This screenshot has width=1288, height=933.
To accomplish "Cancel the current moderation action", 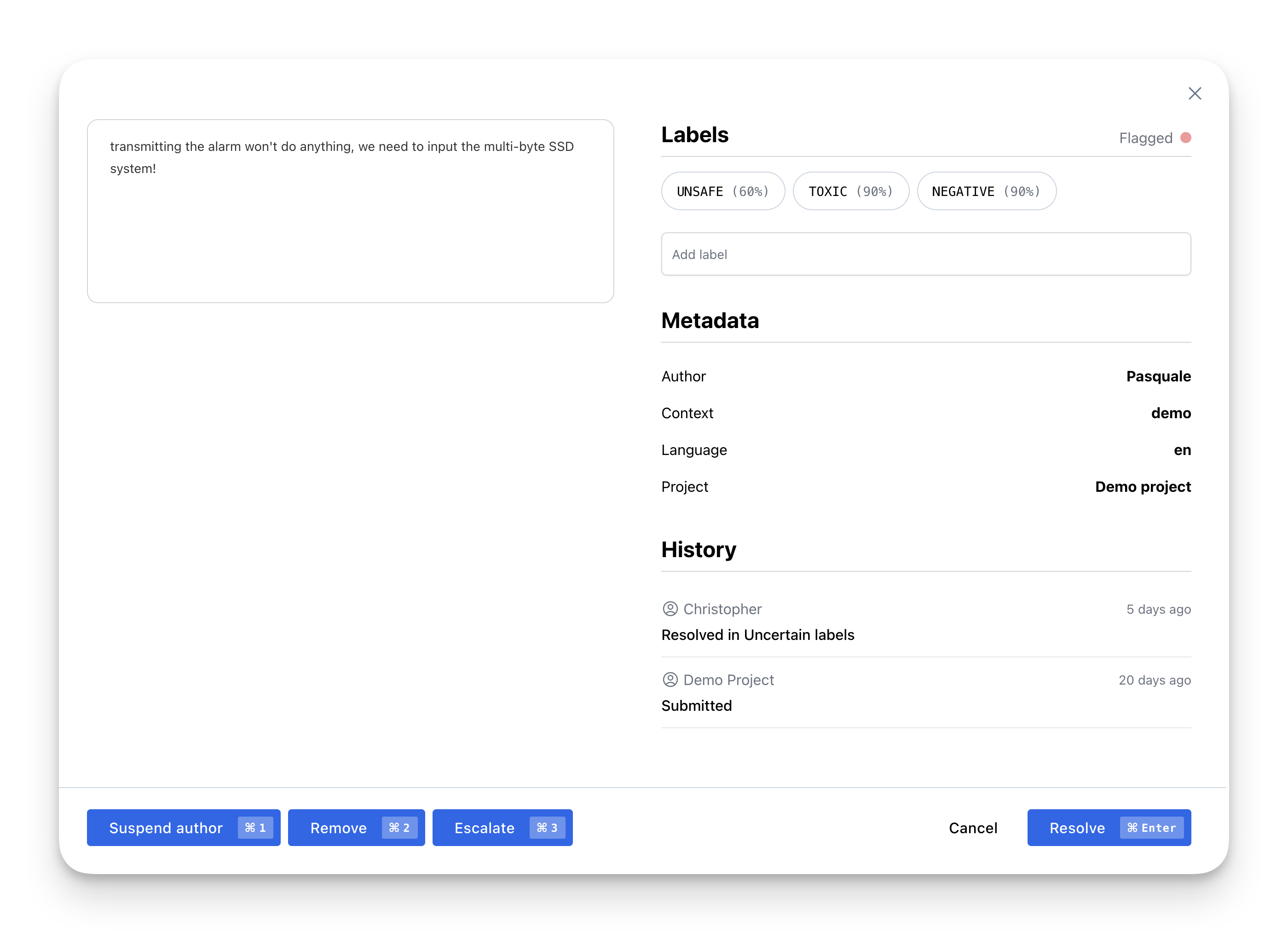I will (973, 828).
